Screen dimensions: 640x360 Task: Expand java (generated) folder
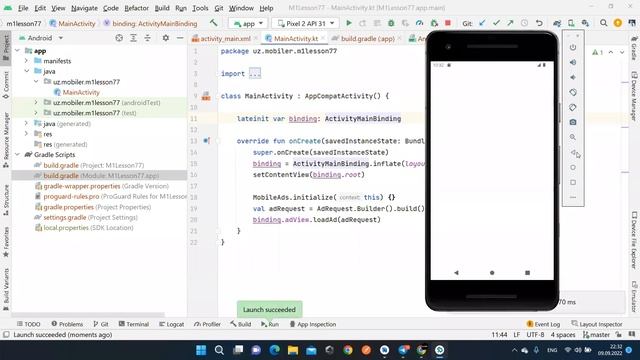[x=27, y=123]
